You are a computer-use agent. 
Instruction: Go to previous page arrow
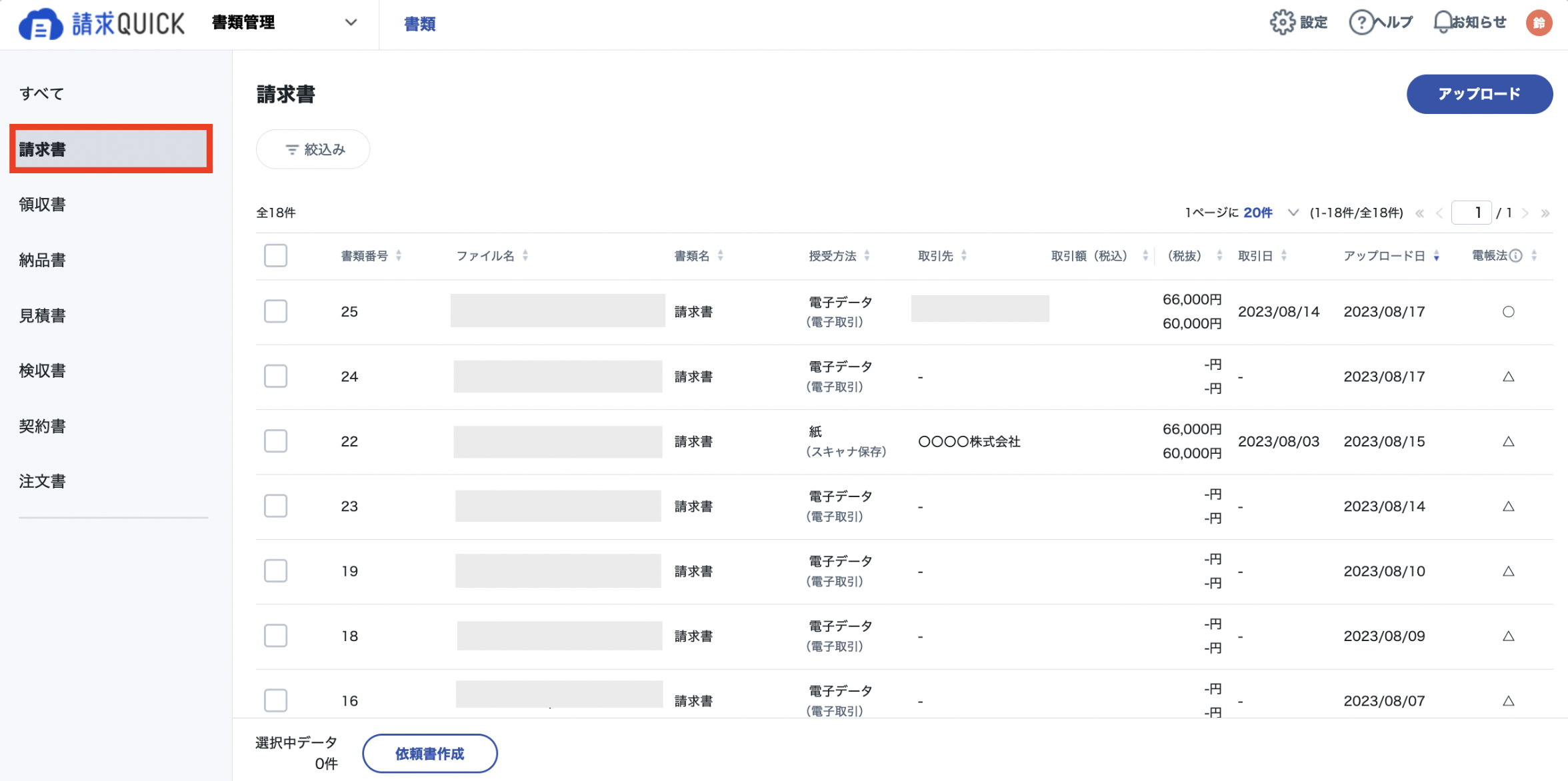click(1439, 213)
